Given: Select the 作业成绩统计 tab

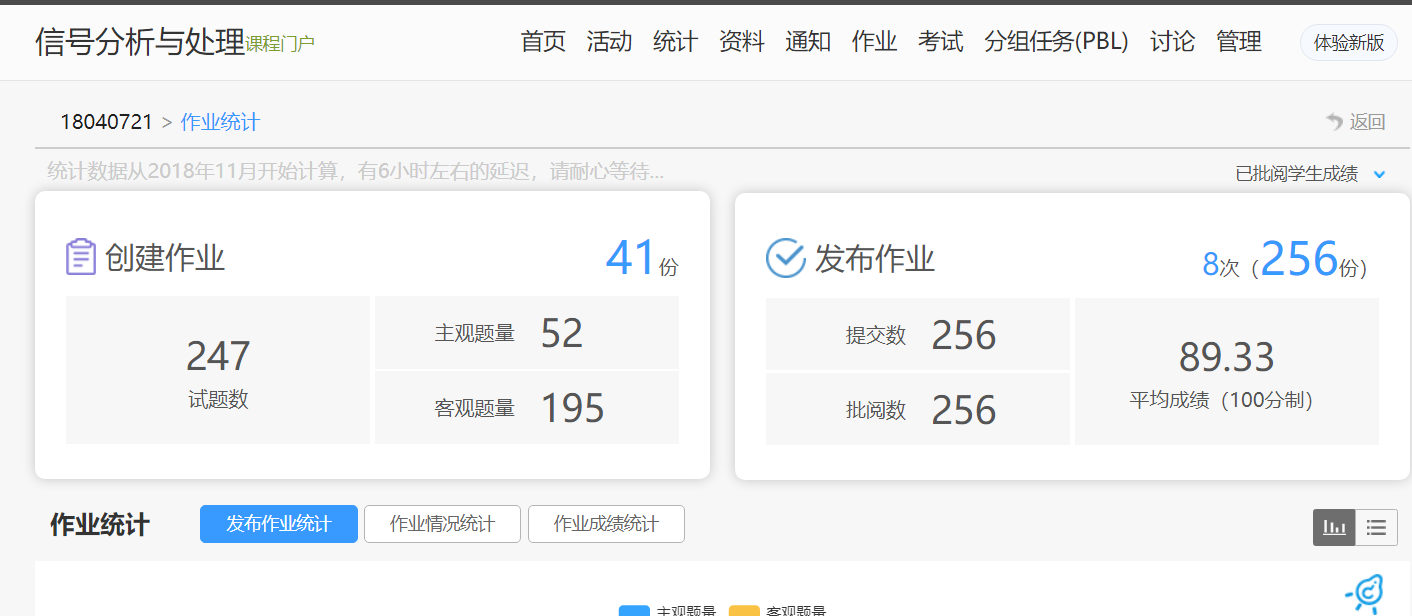Looking at the screenshot, I should point(606,524).
